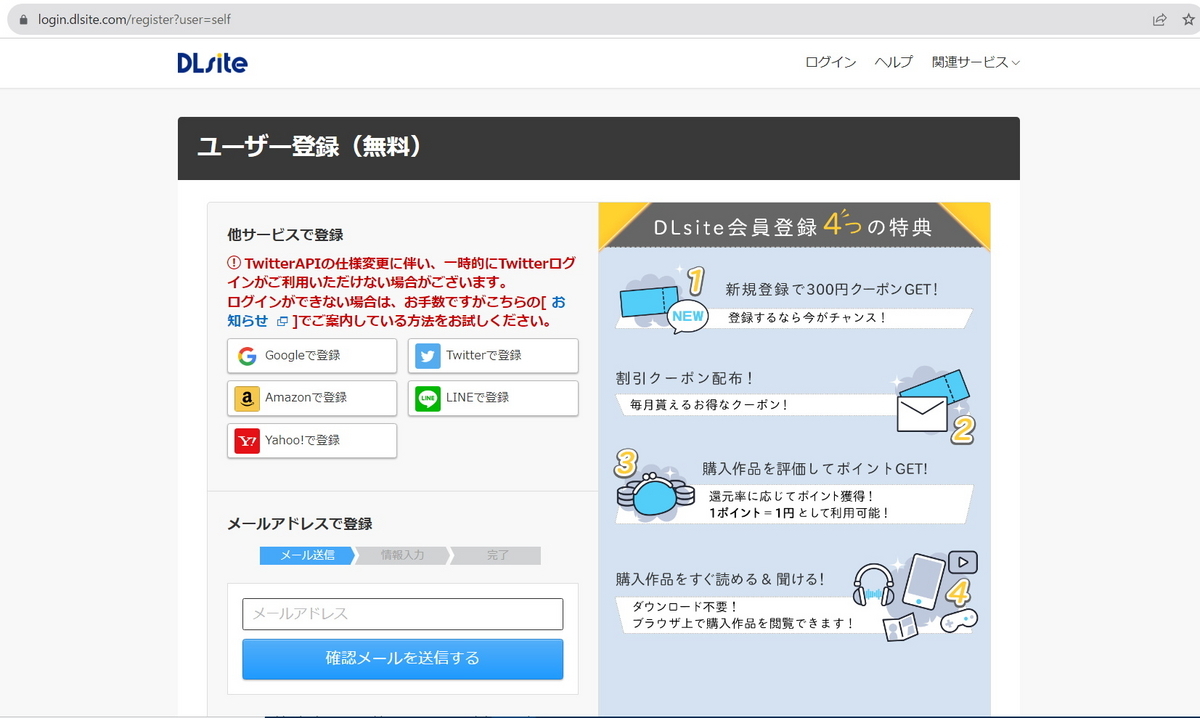
Task: Click the LINE logo icon
Action: point(428,398)
